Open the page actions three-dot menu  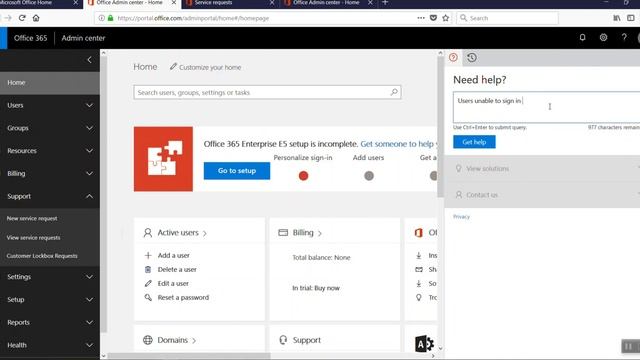[421, 18]
